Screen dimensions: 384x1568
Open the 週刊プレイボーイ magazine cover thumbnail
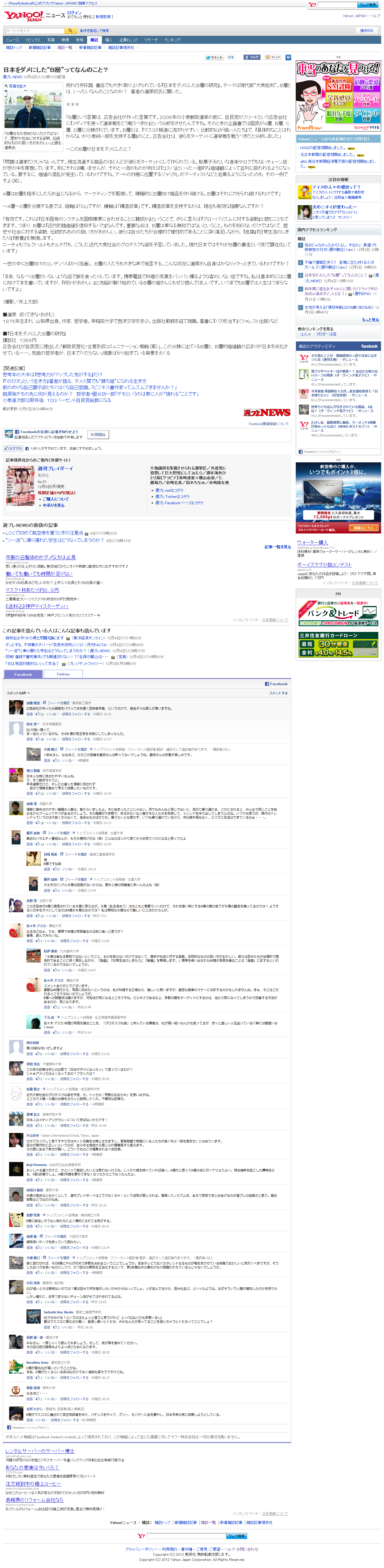pyautogui.click(x=20, y=485)
